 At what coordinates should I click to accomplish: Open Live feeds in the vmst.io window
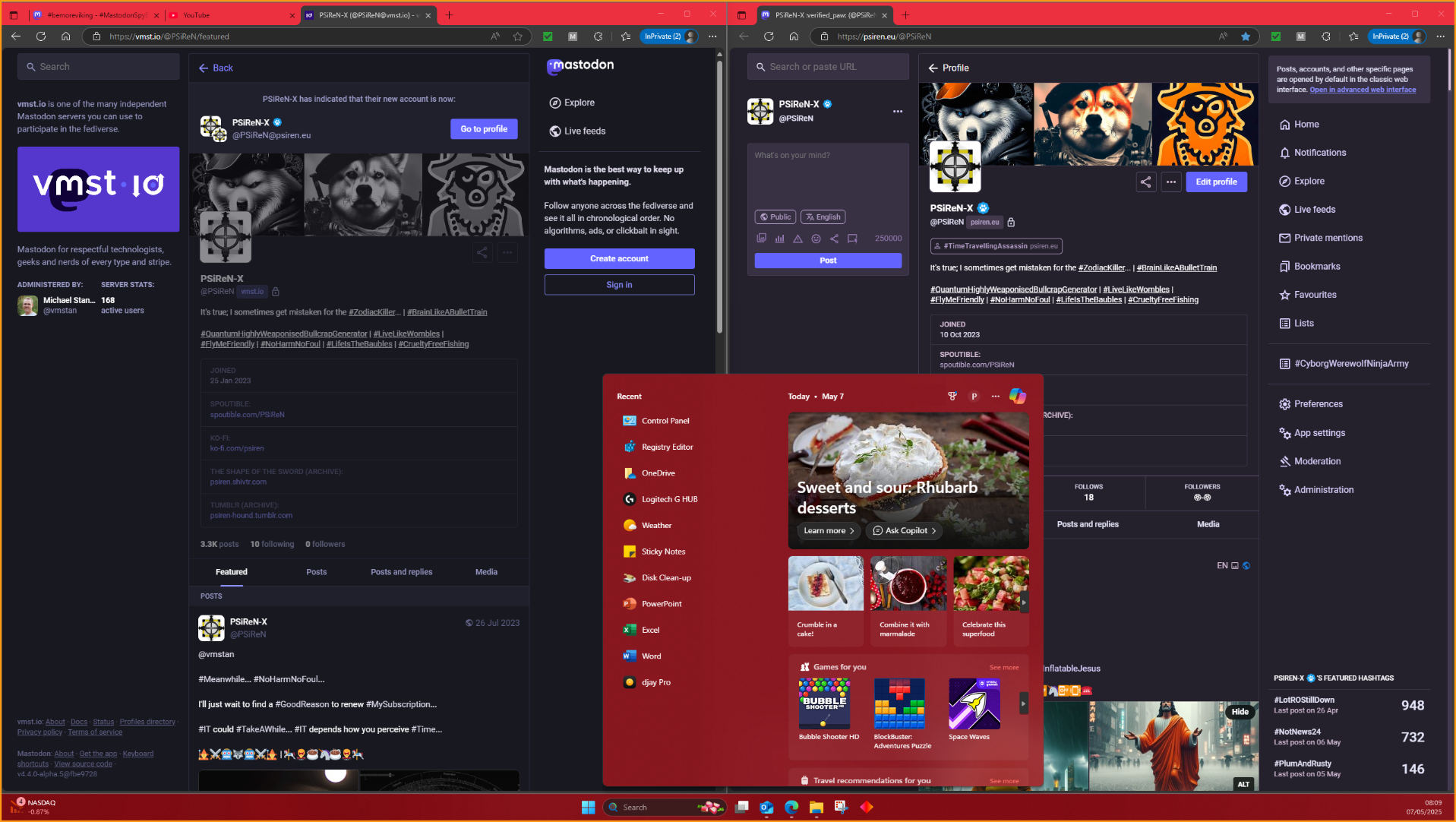tap(577, 131)
